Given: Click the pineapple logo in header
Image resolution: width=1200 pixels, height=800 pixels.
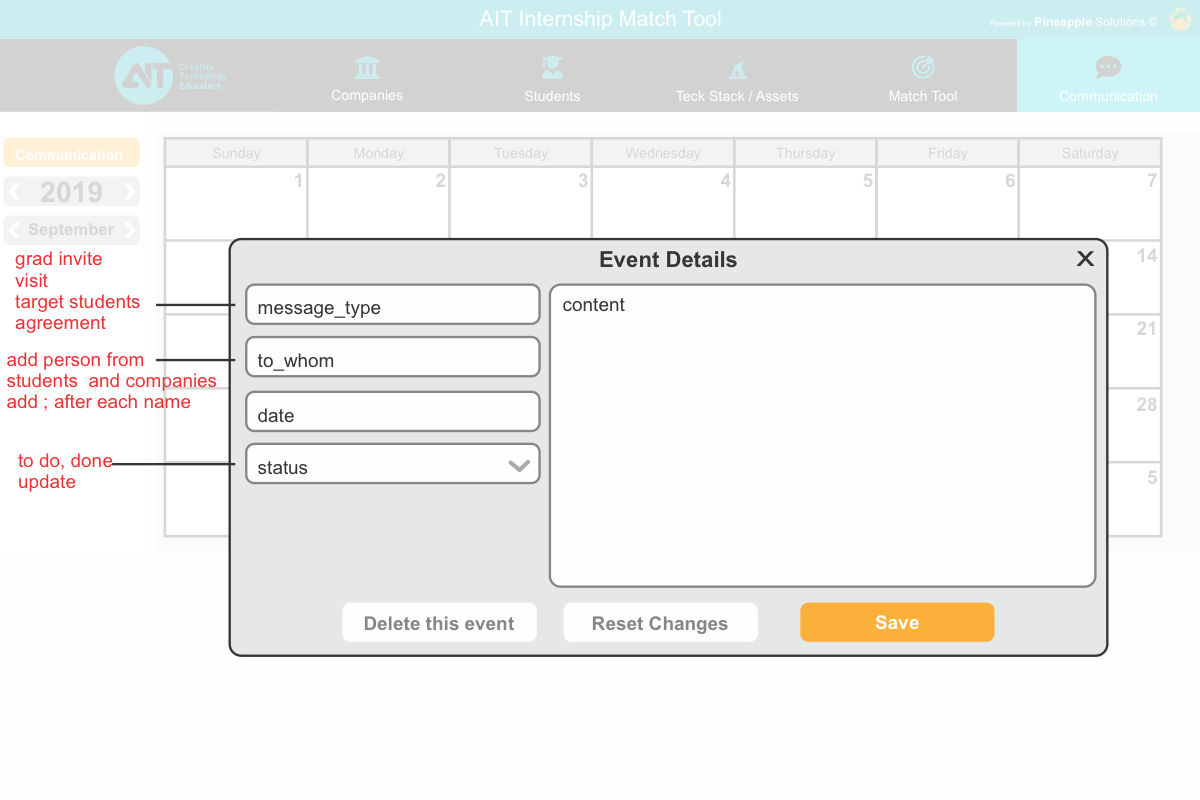Looking at the screenshot, I should pos(1180,19).
